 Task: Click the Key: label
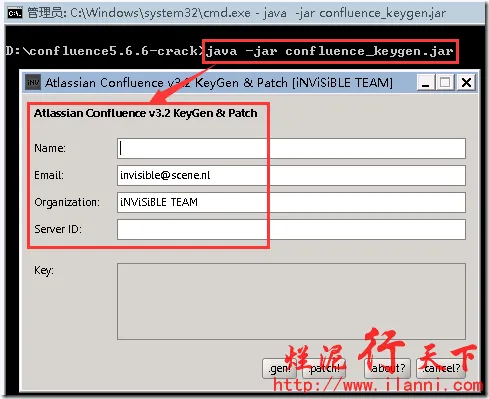44,270
